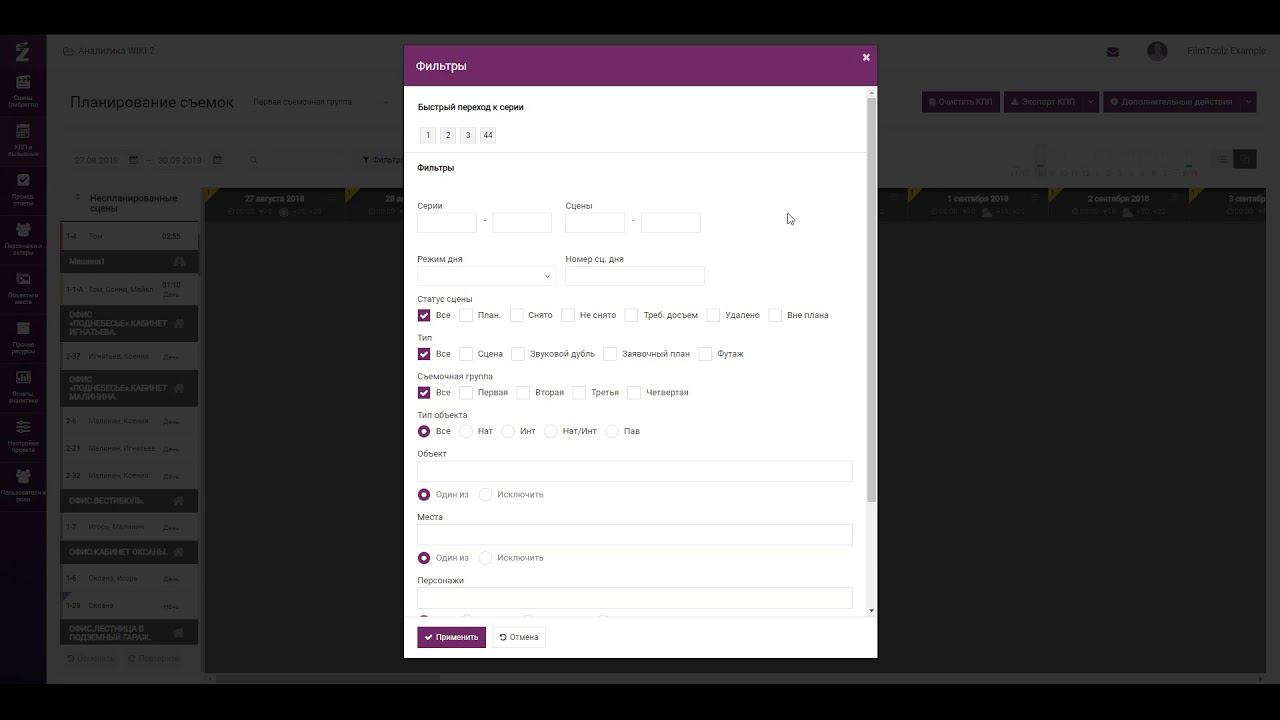Image resolution: width=1280 pixels, height=720 pixels.
Task: Jump to series 1 quick link
Action: pos(428,135)
